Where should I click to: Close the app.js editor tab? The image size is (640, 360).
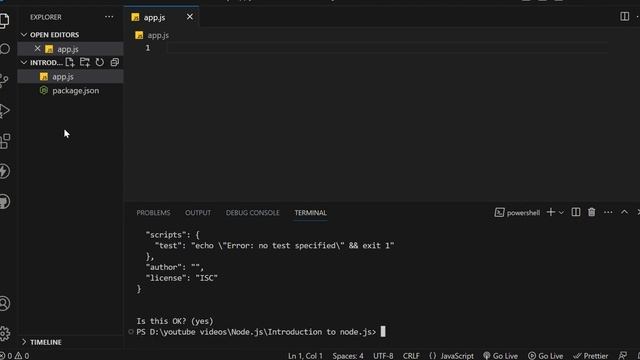(190, 17)
